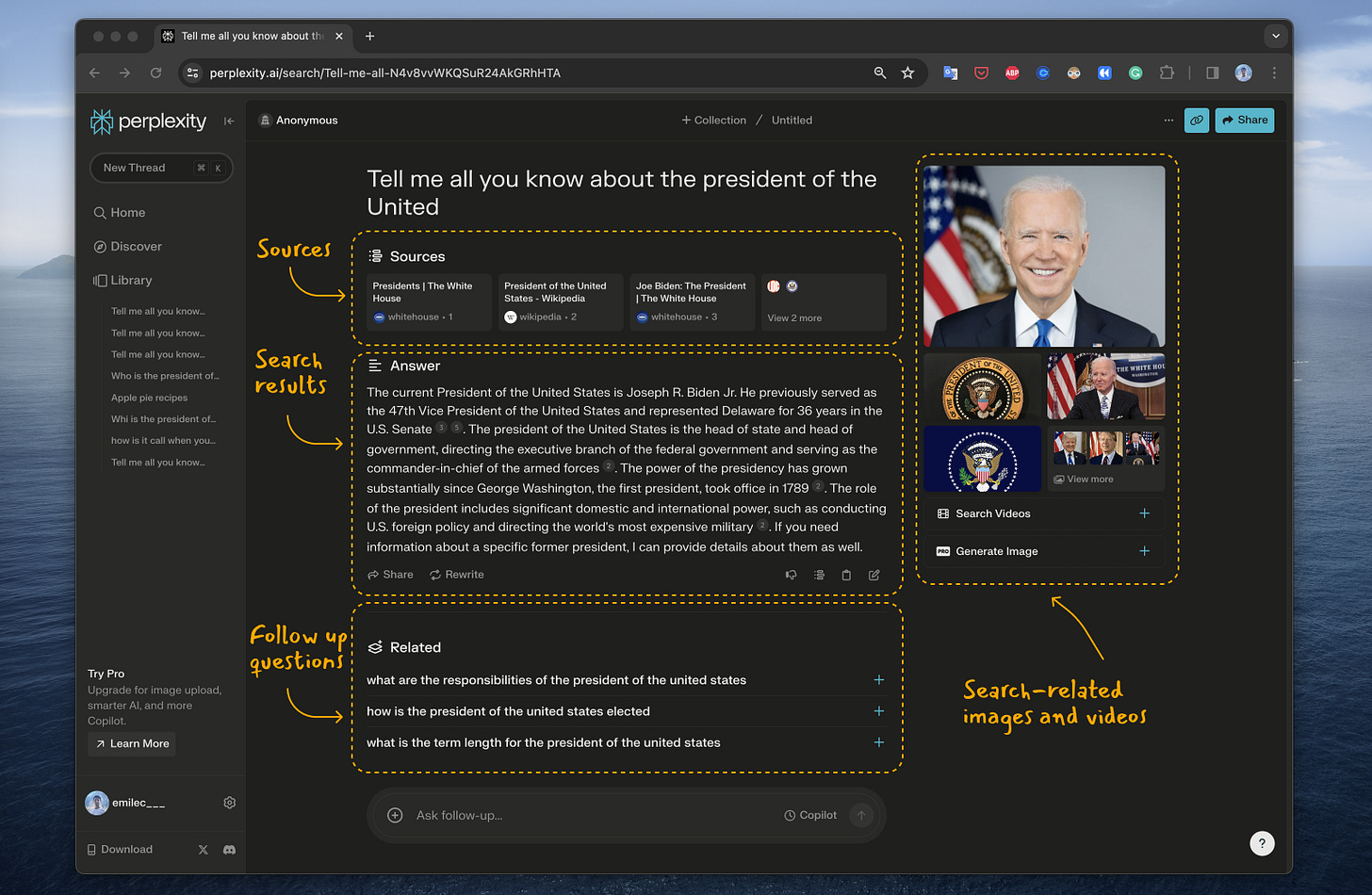The height and width of the screenshot is (895, 1372).
Task: Start a New Thread
Action: point(161,168)
